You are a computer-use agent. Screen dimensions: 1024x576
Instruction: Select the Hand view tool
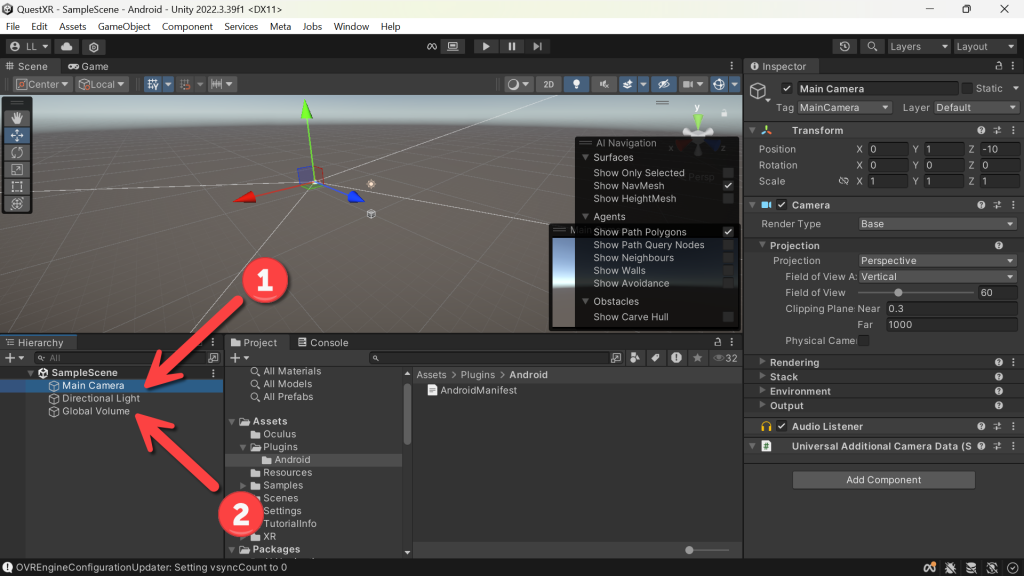(17, 118)
